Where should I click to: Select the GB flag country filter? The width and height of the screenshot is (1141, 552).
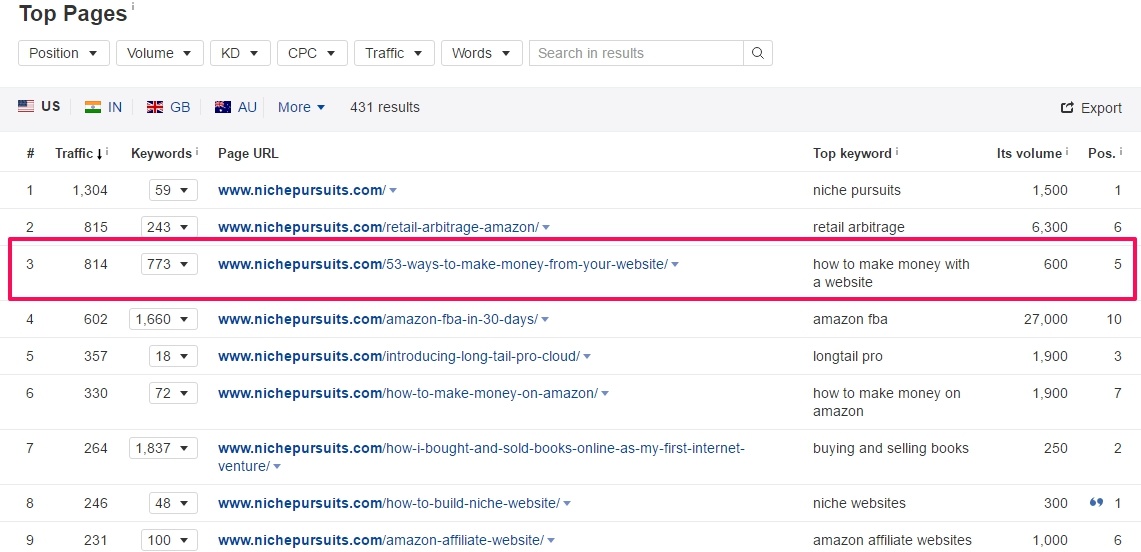point(168,107)
